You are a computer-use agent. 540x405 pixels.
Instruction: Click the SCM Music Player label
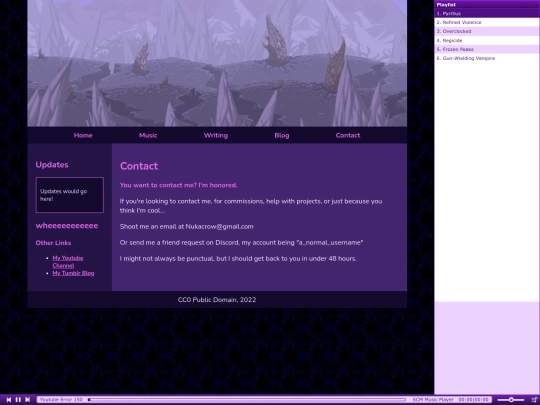[433, 399]
